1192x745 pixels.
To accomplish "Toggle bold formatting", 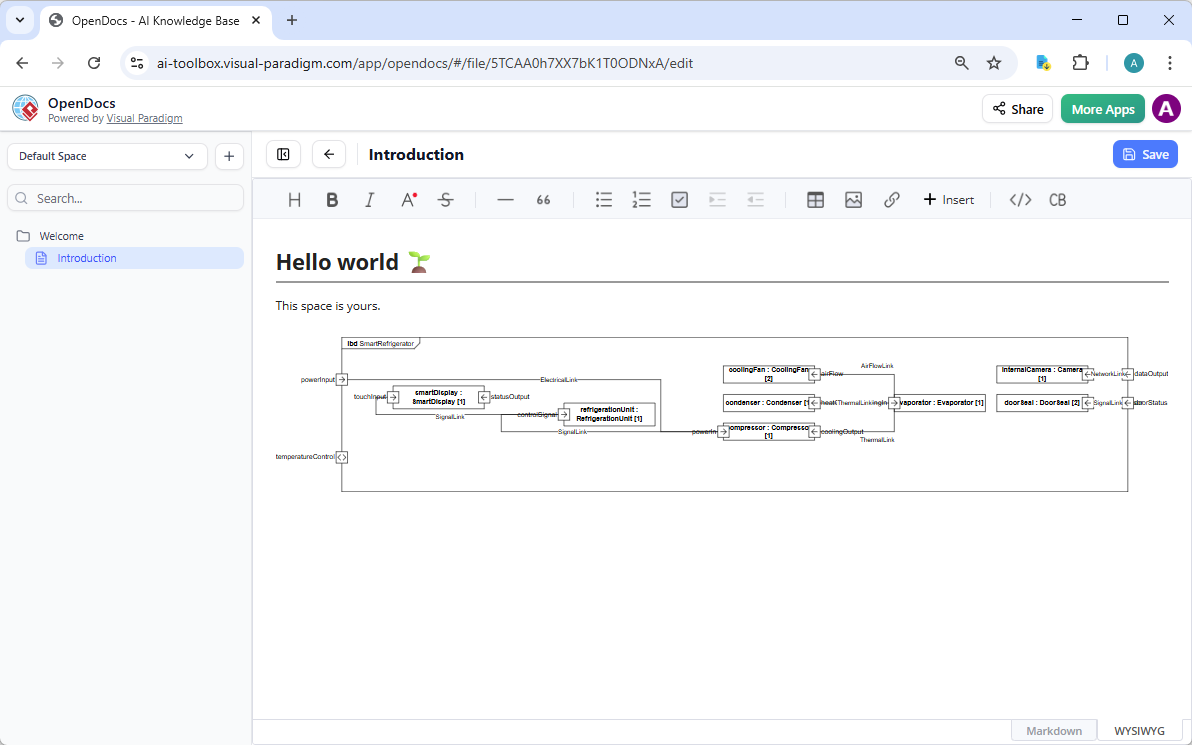I will point(331,199).
